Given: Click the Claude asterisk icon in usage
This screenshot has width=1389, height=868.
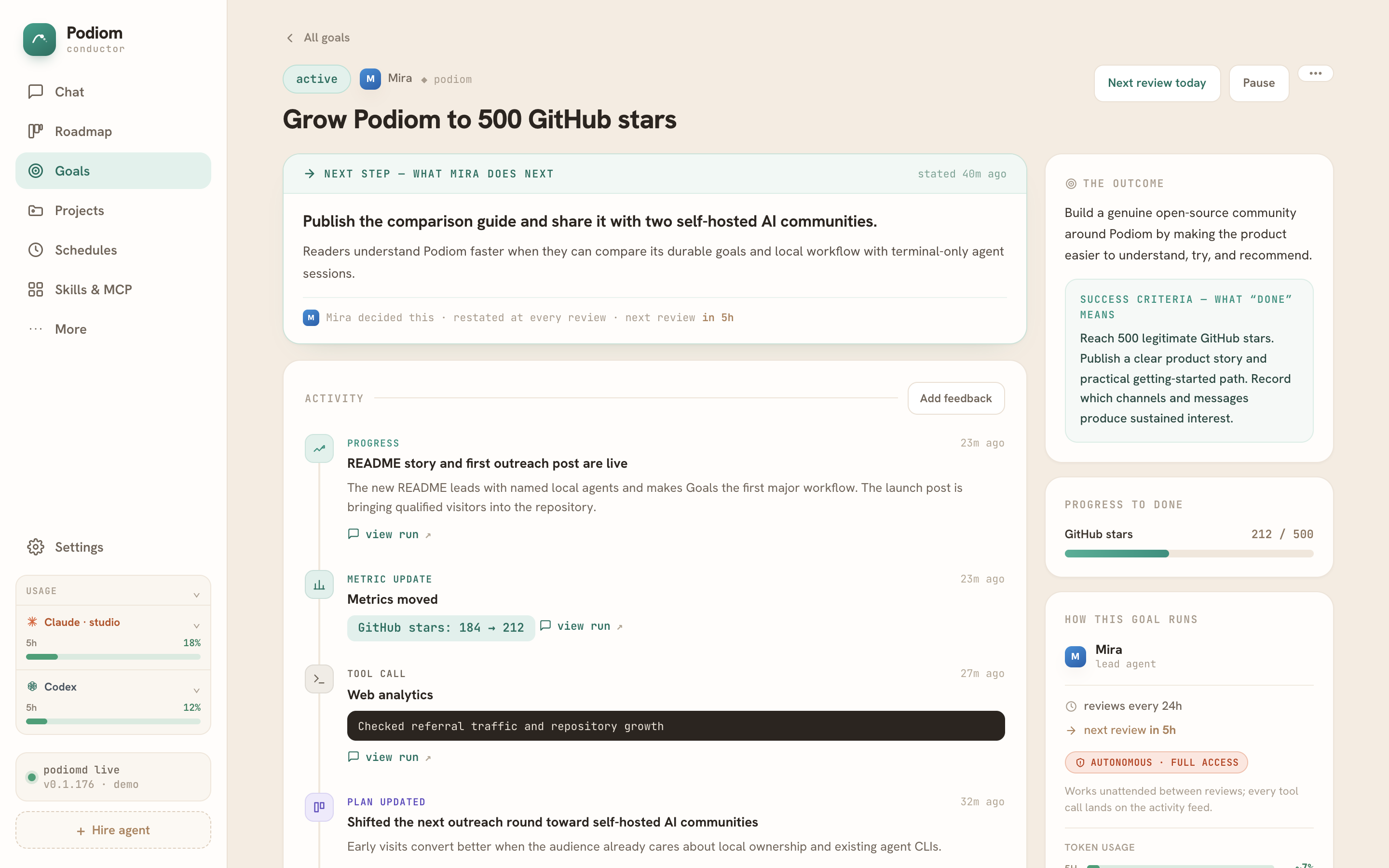Looking at the screenshot, I should [33, 622].
